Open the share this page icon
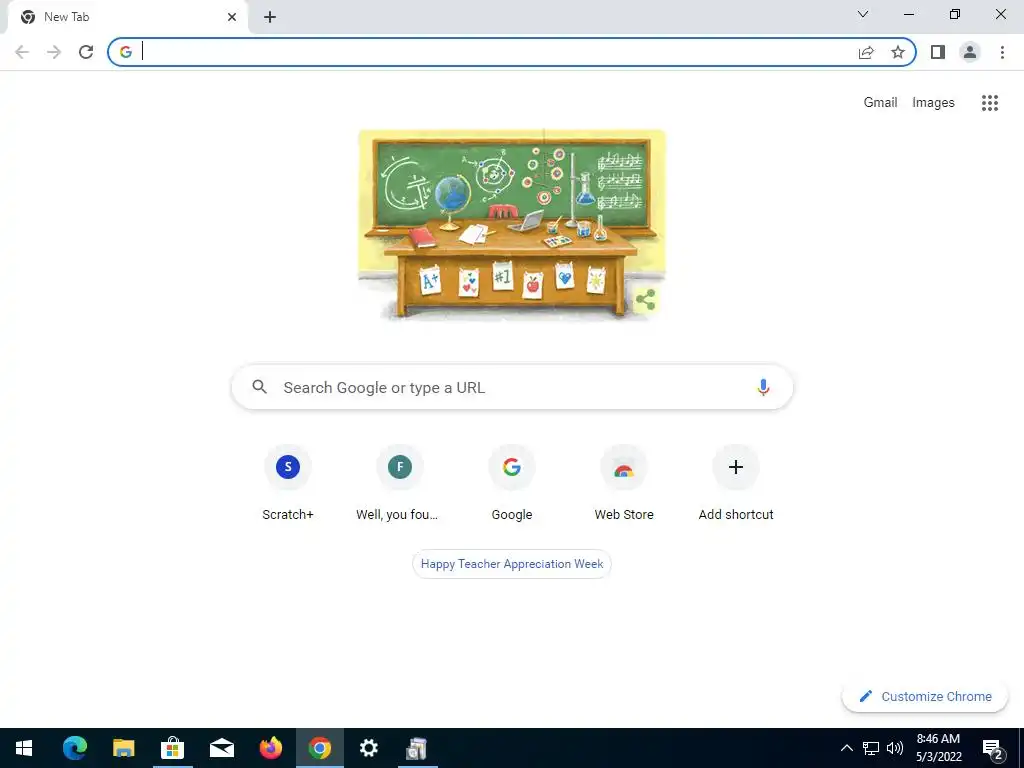1024x768 pixels. pyautogui.click(x=866, y=52)
